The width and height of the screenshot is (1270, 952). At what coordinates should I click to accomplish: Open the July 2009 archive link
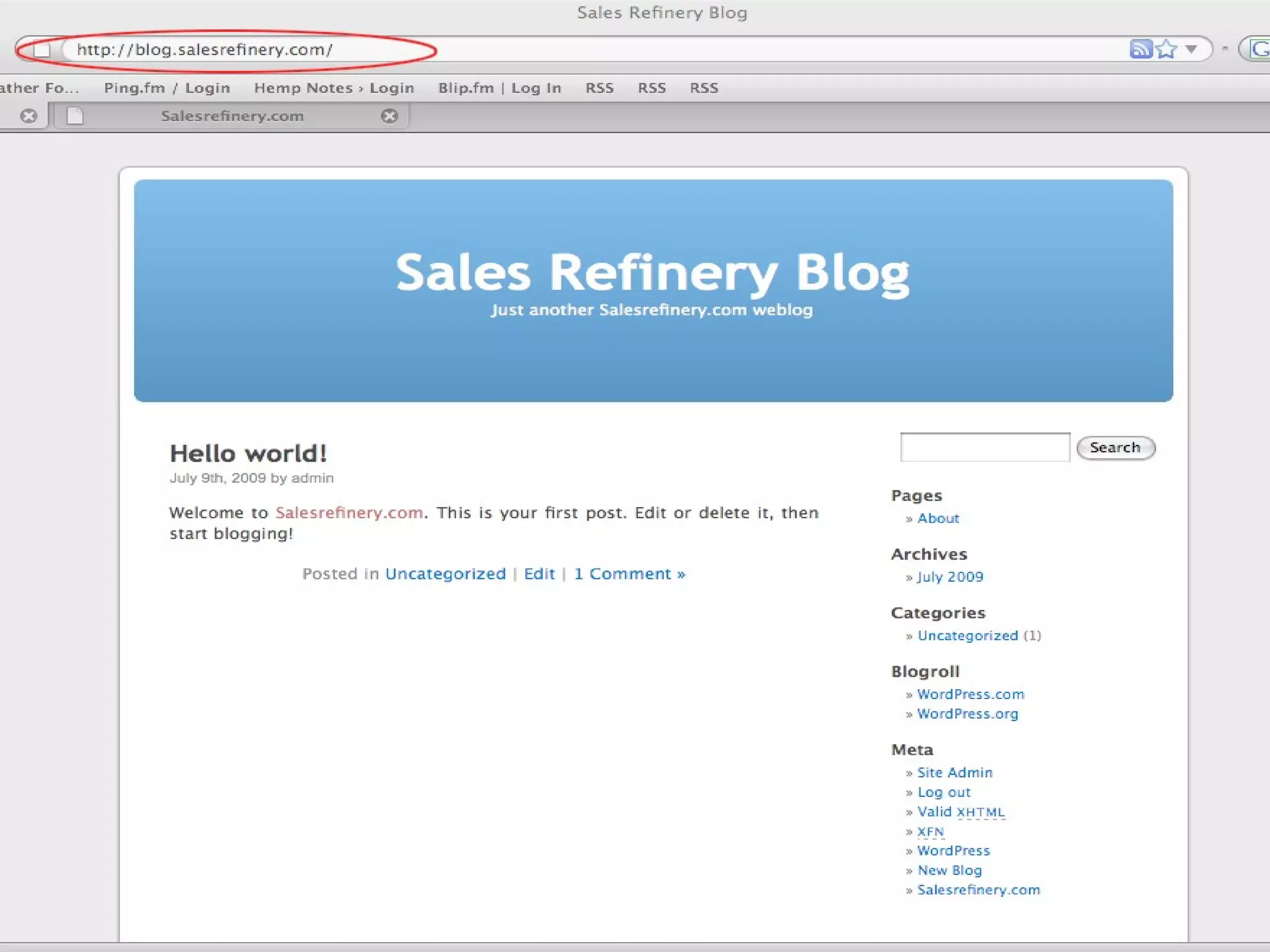click(x=949, y=577)
